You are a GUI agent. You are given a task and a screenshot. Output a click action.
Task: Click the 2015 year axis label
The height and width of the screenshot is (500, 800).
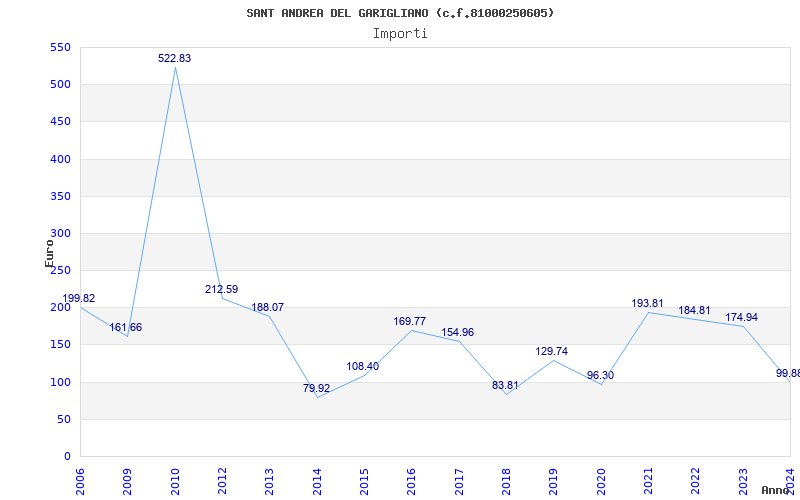[364, 482]
